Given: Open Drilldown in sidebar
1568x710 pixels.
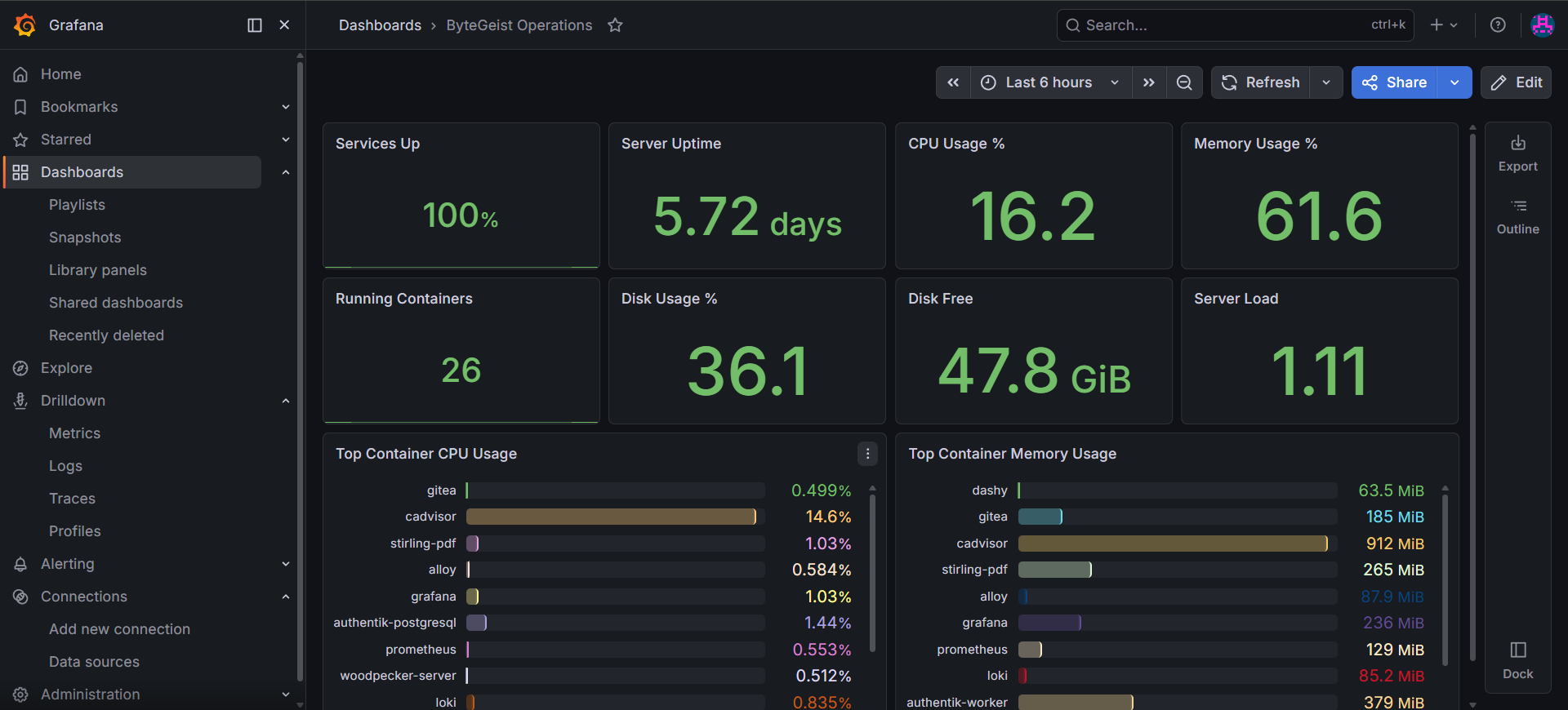Looking at the screenshot, I should 73,401.
